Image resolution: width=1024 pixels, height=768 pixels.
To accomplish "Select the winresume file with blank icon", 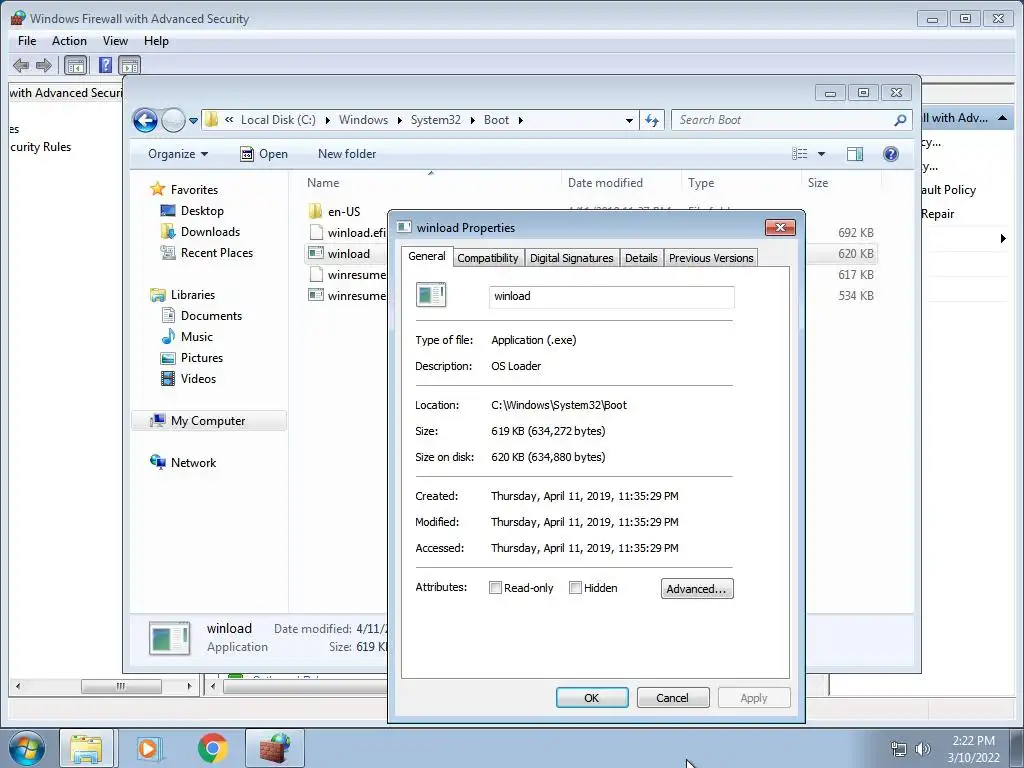I will [316, 274].
